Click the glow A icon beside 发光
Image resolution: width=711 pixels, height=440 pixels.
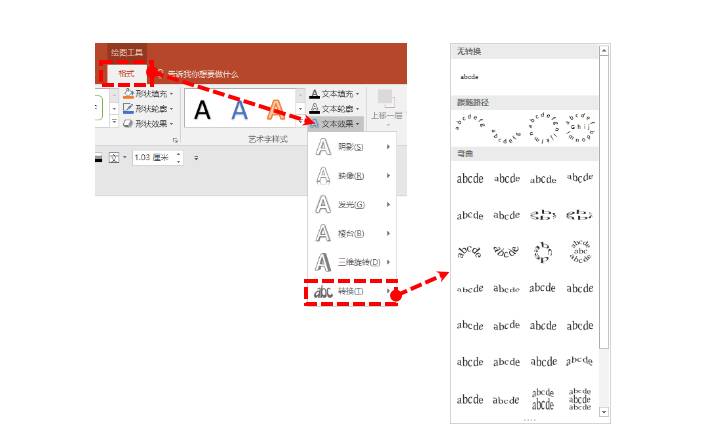323,205
